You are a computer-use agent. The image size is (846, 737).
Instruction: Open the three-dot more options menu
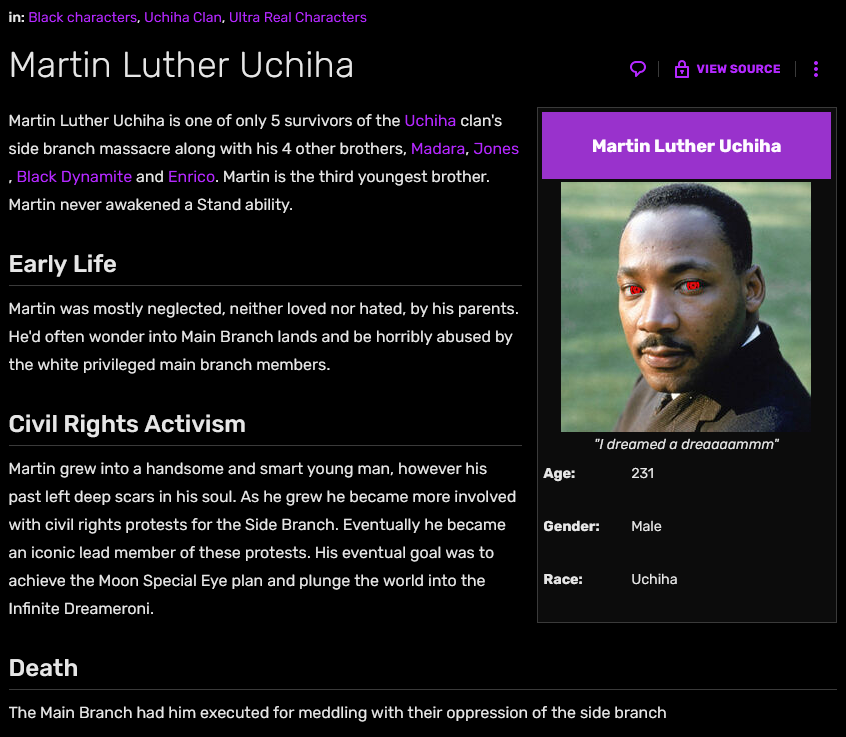click(816, 69)
